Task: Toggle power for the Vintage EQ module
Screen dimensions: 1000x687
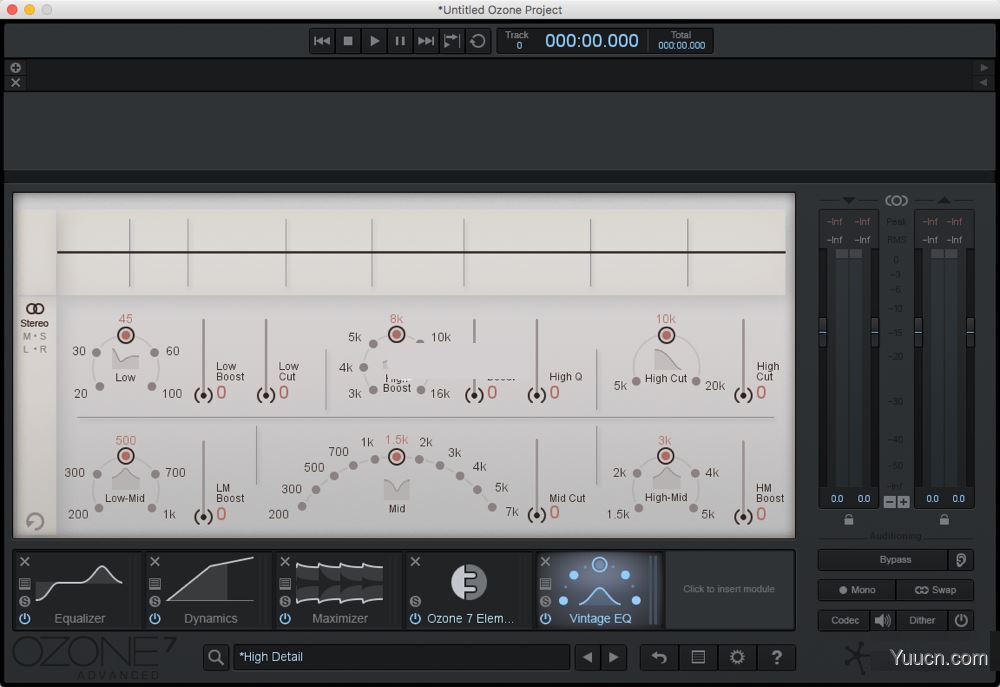Action: (545, 618)
